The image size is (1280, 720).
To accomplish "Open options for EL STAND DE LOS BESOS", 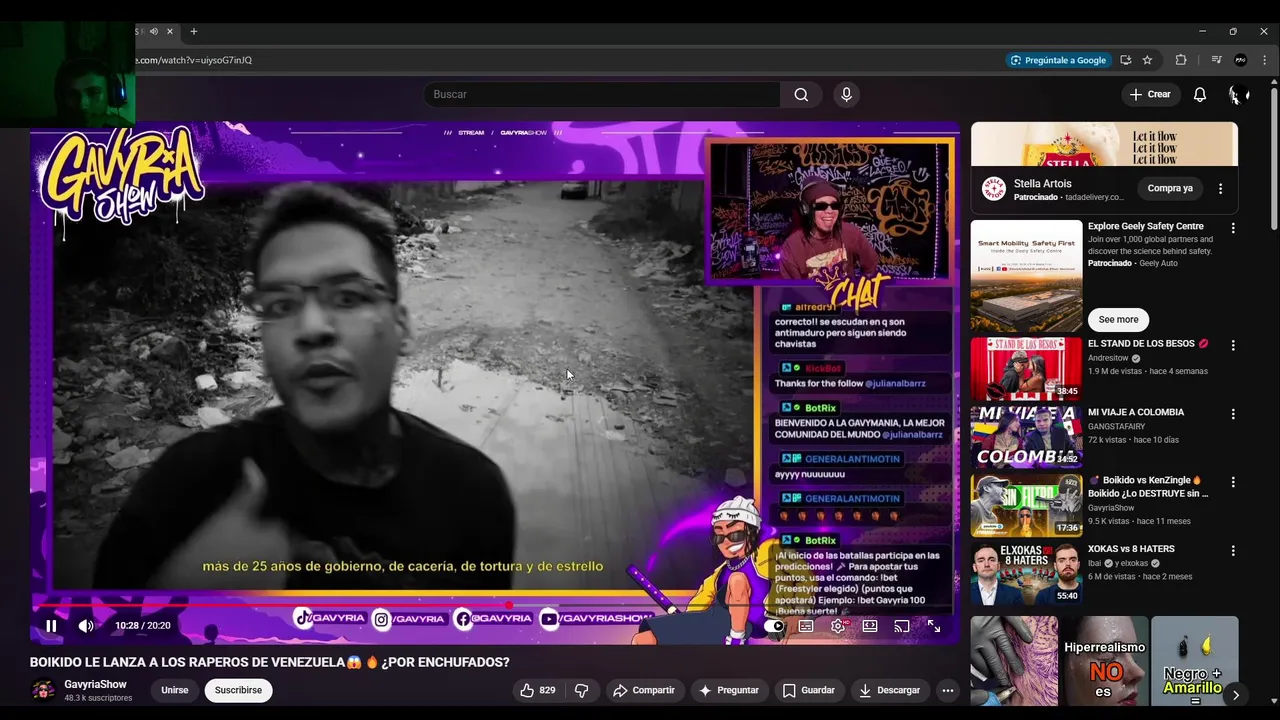I will click(x=1233, y=345).
